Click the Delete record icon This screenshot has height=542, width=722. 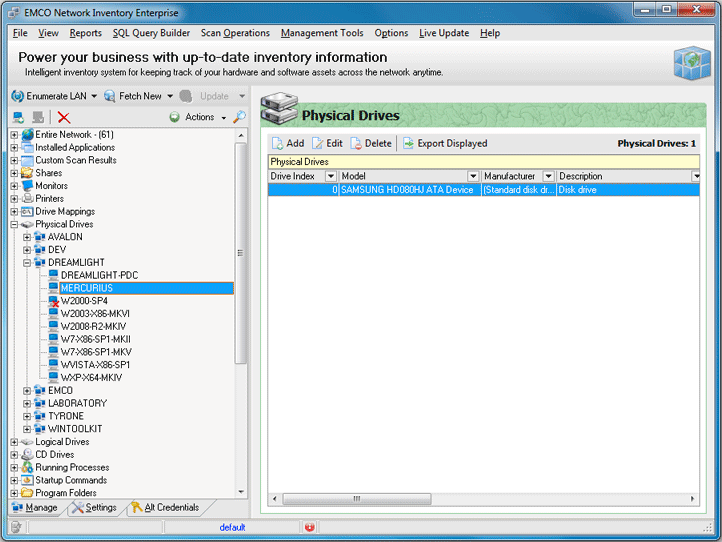click(x=356, y=144)
